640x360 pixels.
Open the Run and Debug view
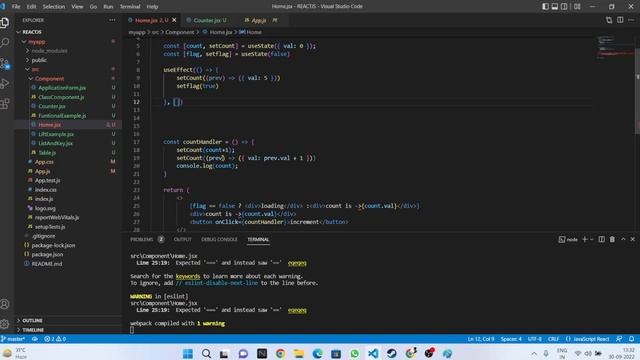(x=5, y=83)
